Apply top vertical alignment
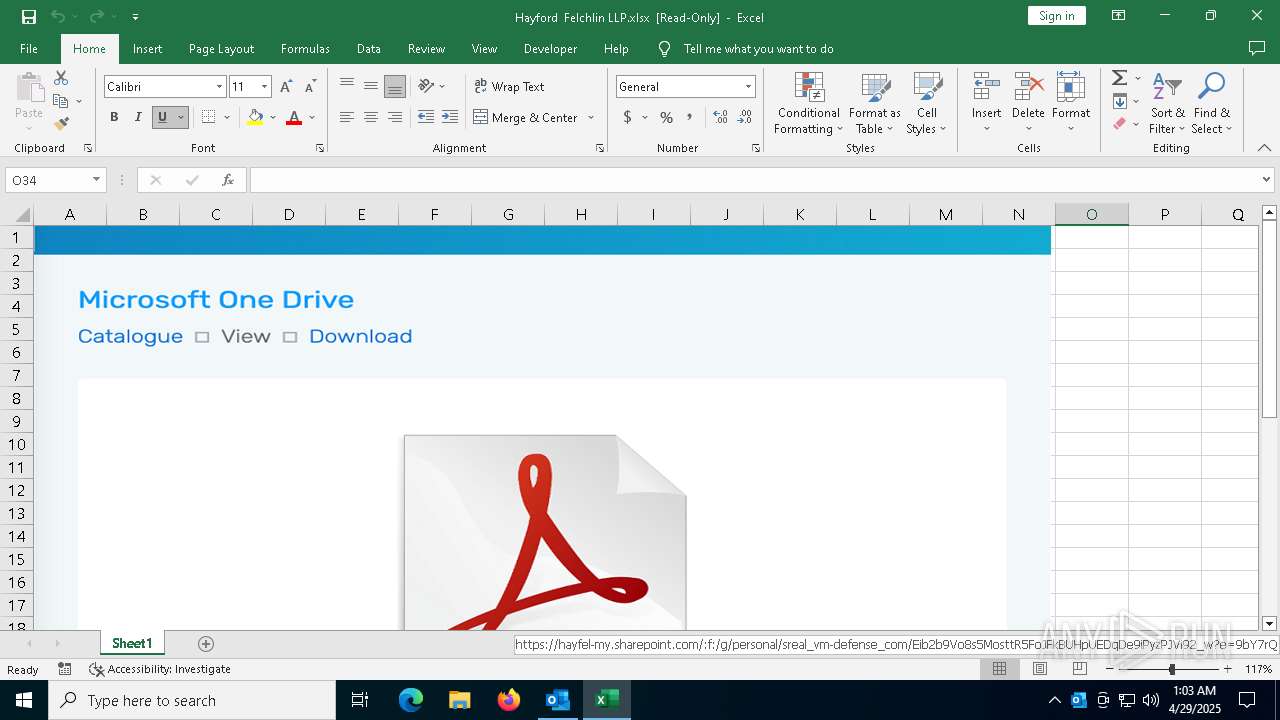Viewport: 1280px width, 720px height. point(347,86)
